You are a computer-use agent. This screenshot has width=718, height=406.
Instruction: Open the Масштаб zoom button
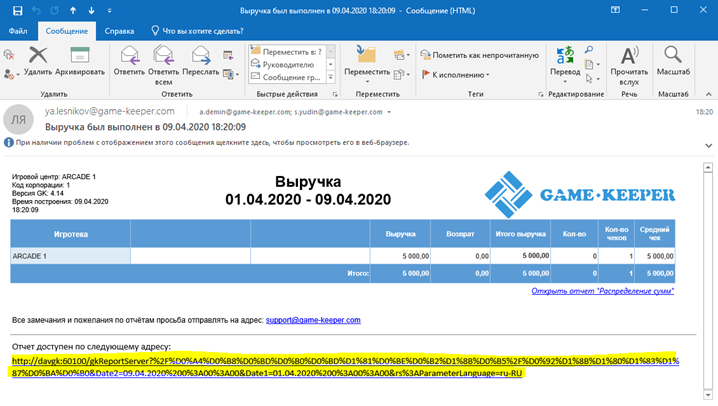(673, 61)
